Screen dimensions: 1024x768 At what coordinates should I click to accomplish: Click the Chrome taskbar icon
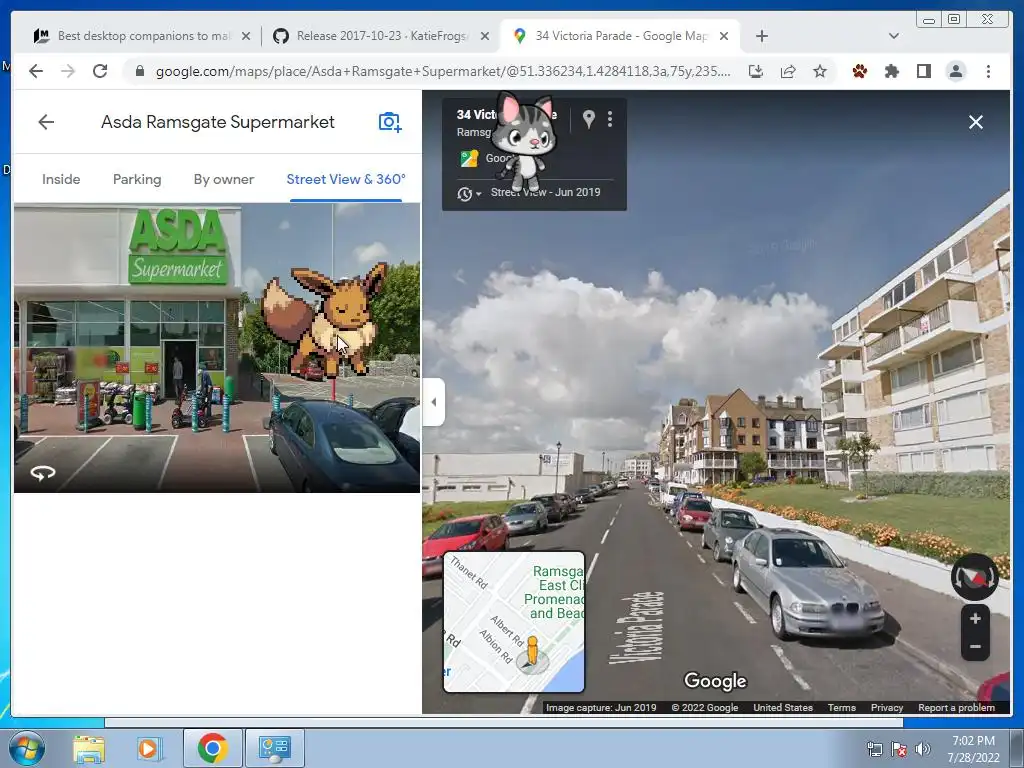(x=212, y=748)
